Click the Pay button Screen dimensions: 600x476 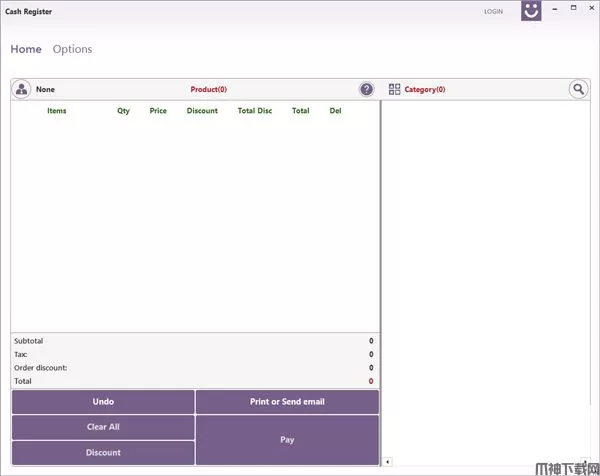tap(287, 440)
